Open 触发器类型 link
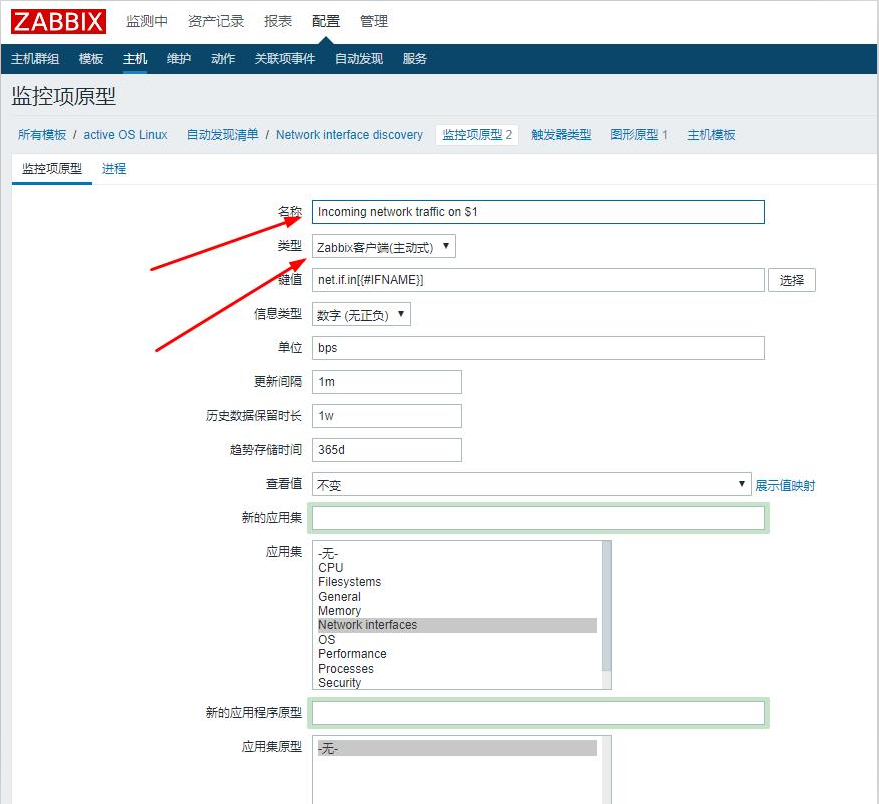Screen dimensions: 879x804 pos(561,135)
